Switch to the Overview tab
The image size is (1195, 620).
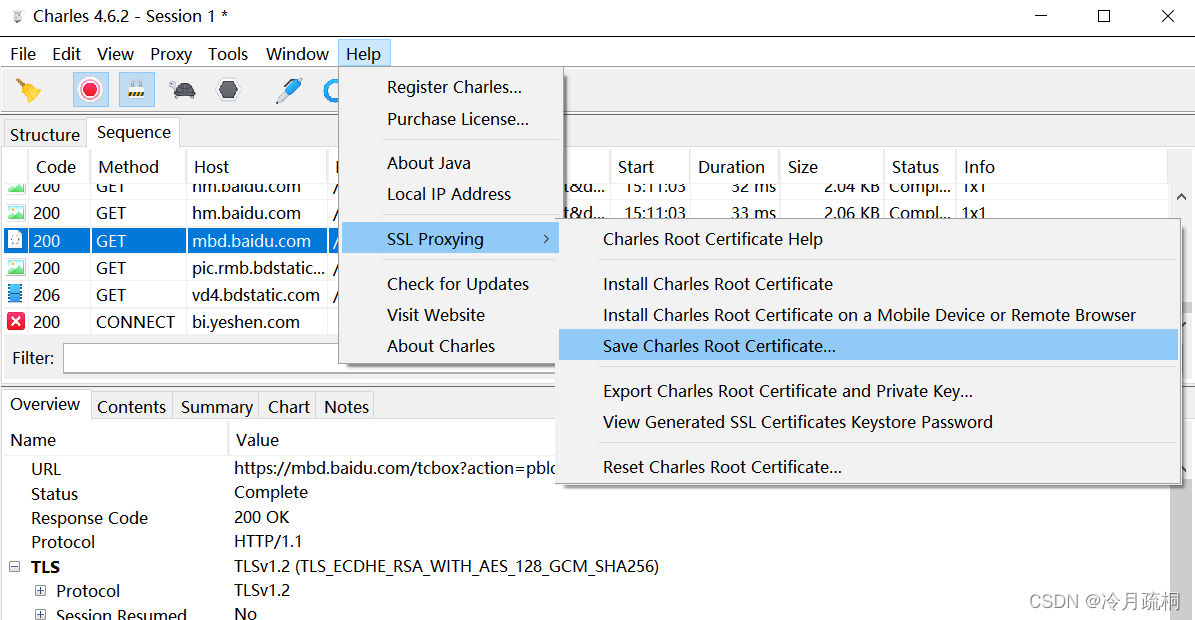[45, 404]
